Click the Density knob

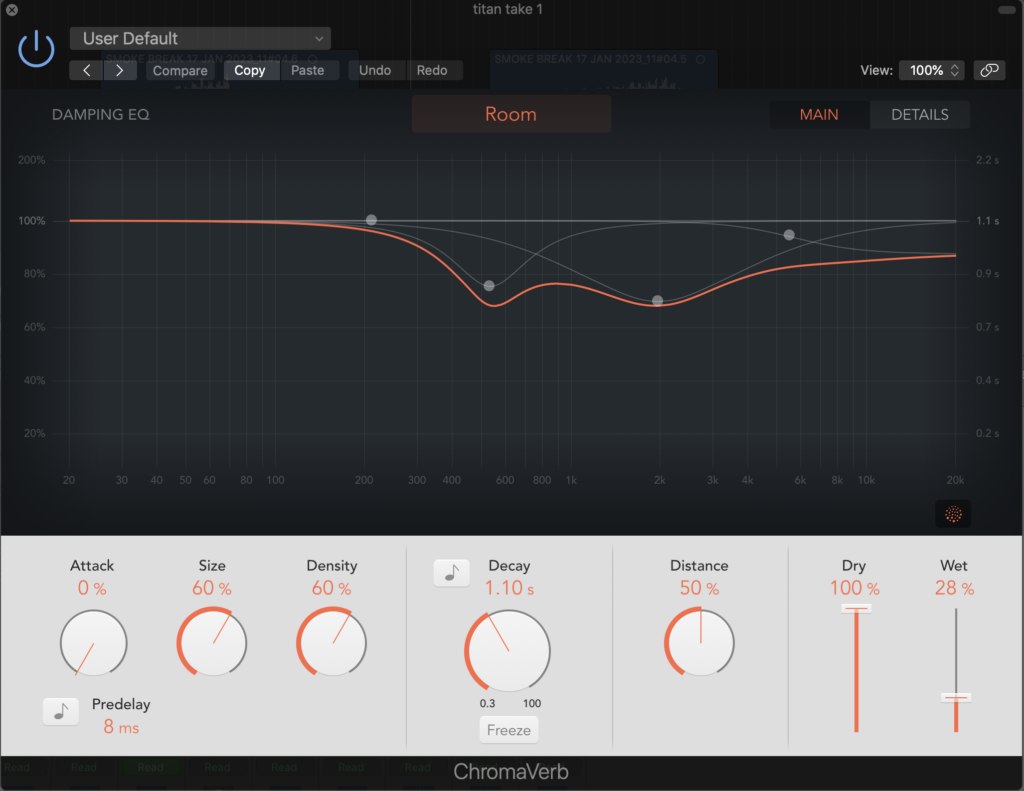332,643
